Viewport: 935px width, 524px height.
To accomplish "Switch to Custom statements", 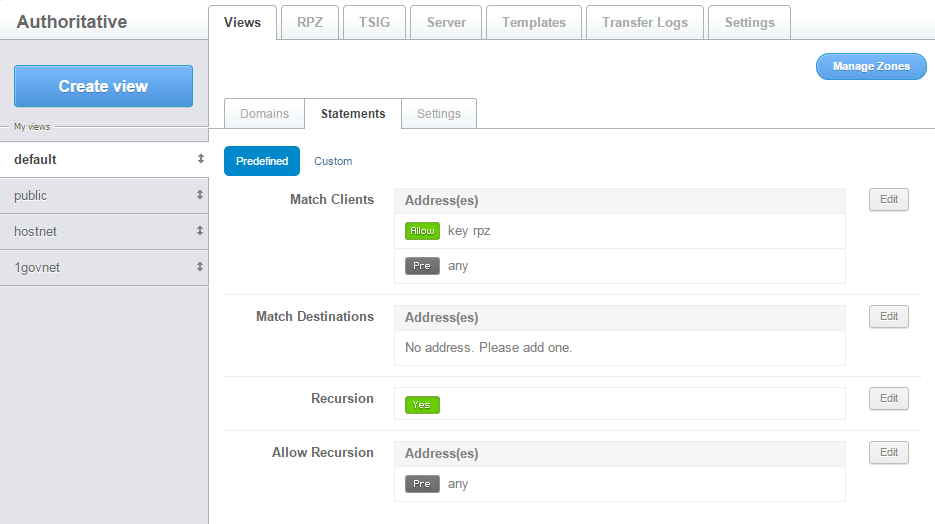I will tap(333, 161).
